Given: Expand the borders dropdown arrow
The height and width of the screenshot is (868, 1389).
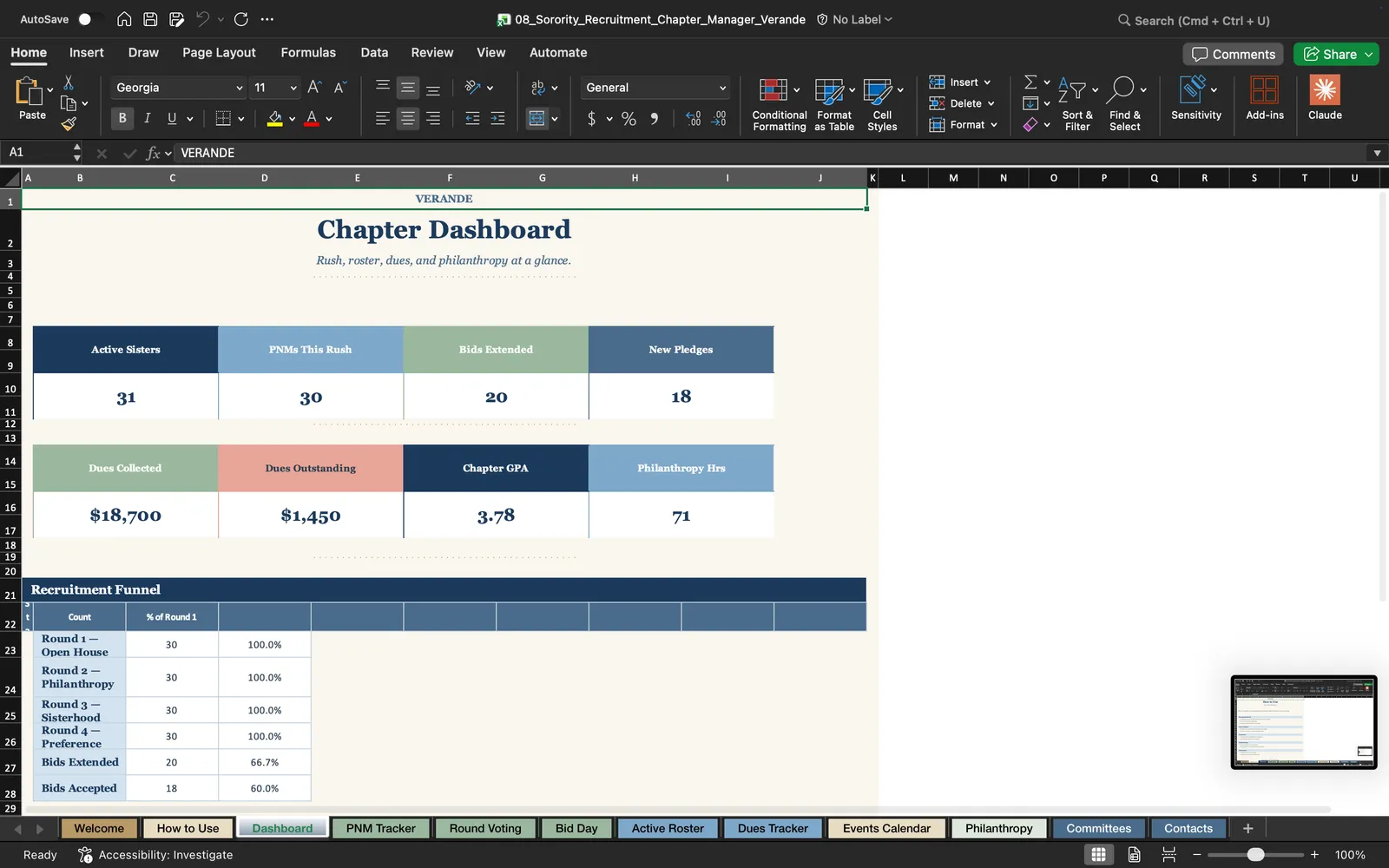Looking at the screenshot, I should (241, 119).
